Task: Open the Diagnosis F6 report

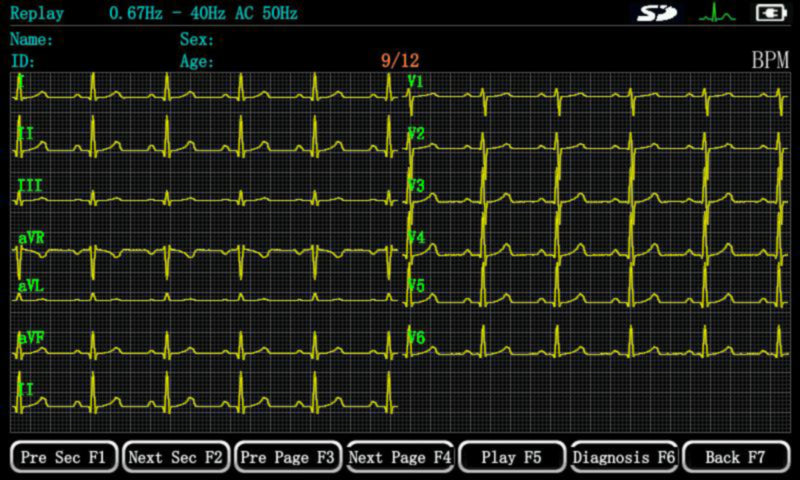Action: [x=624, y=457]
